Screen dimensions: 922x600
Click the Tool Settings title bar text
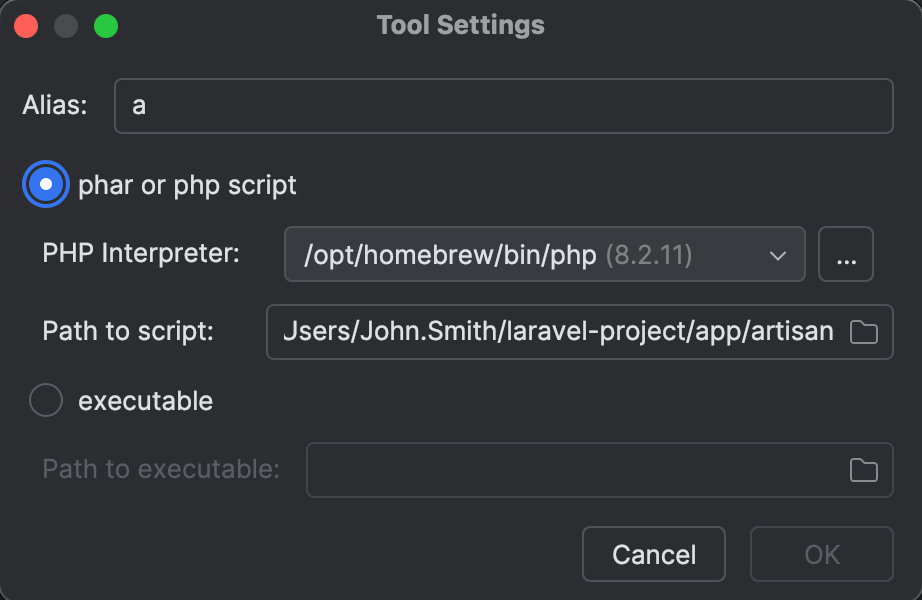pos(461,25)
